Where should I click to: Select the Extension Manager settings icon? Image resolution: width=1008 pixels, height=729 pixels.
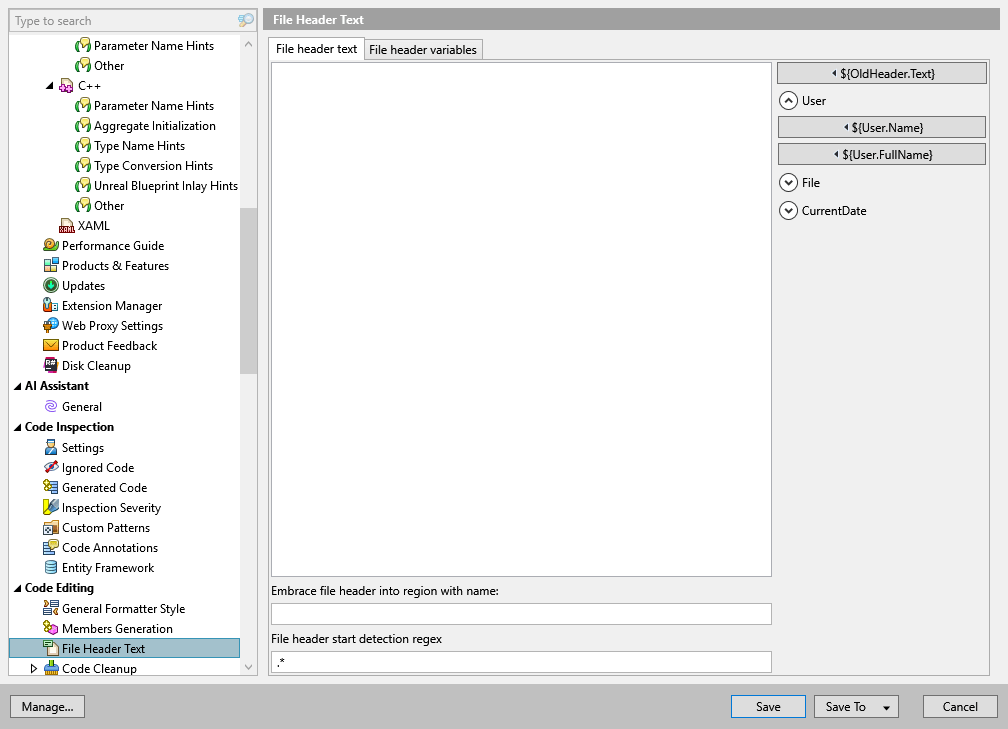tap(52, 305)
